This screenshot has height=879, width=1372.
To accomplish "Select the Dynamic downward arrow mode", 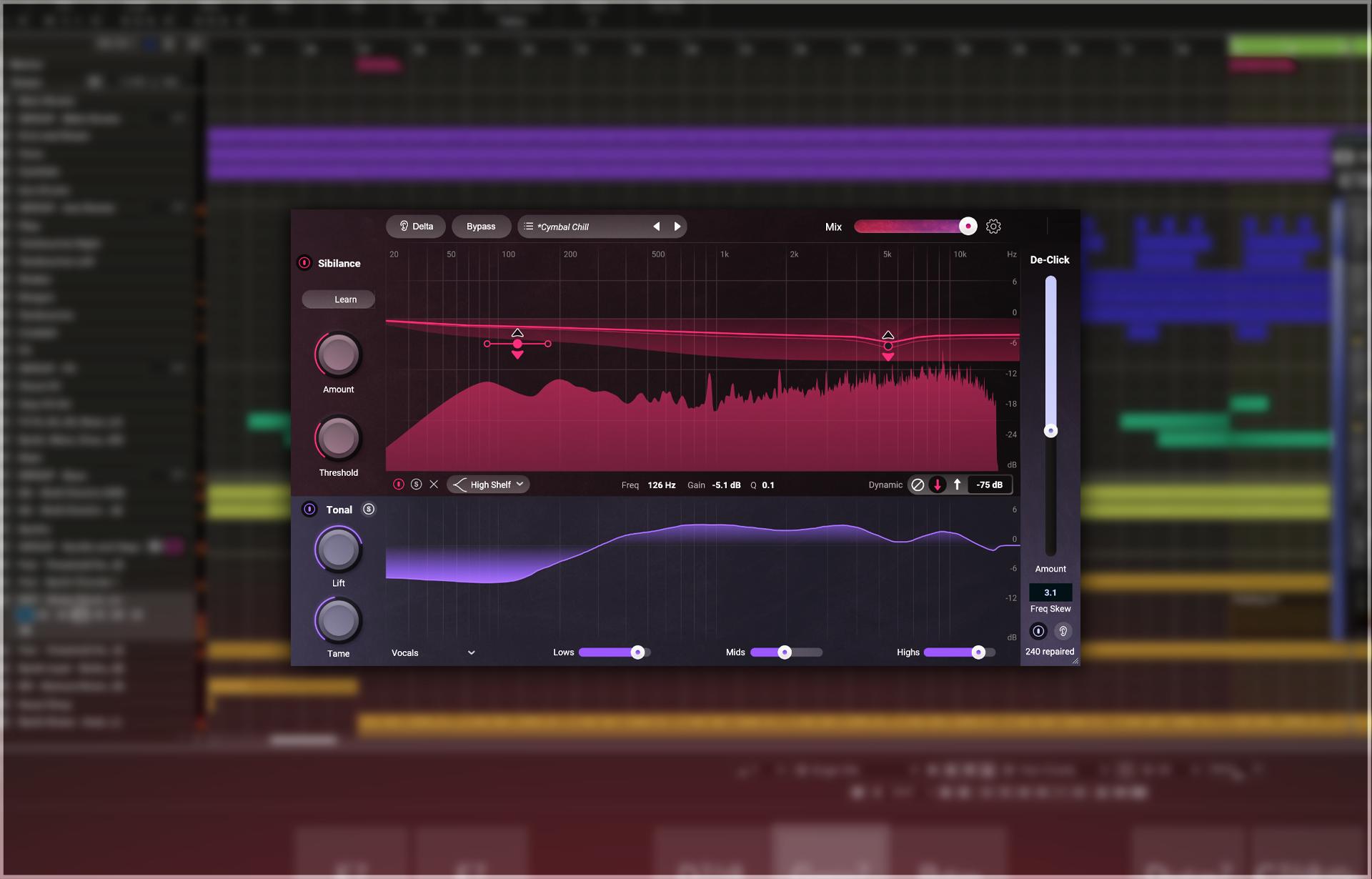I will (938, 485).
